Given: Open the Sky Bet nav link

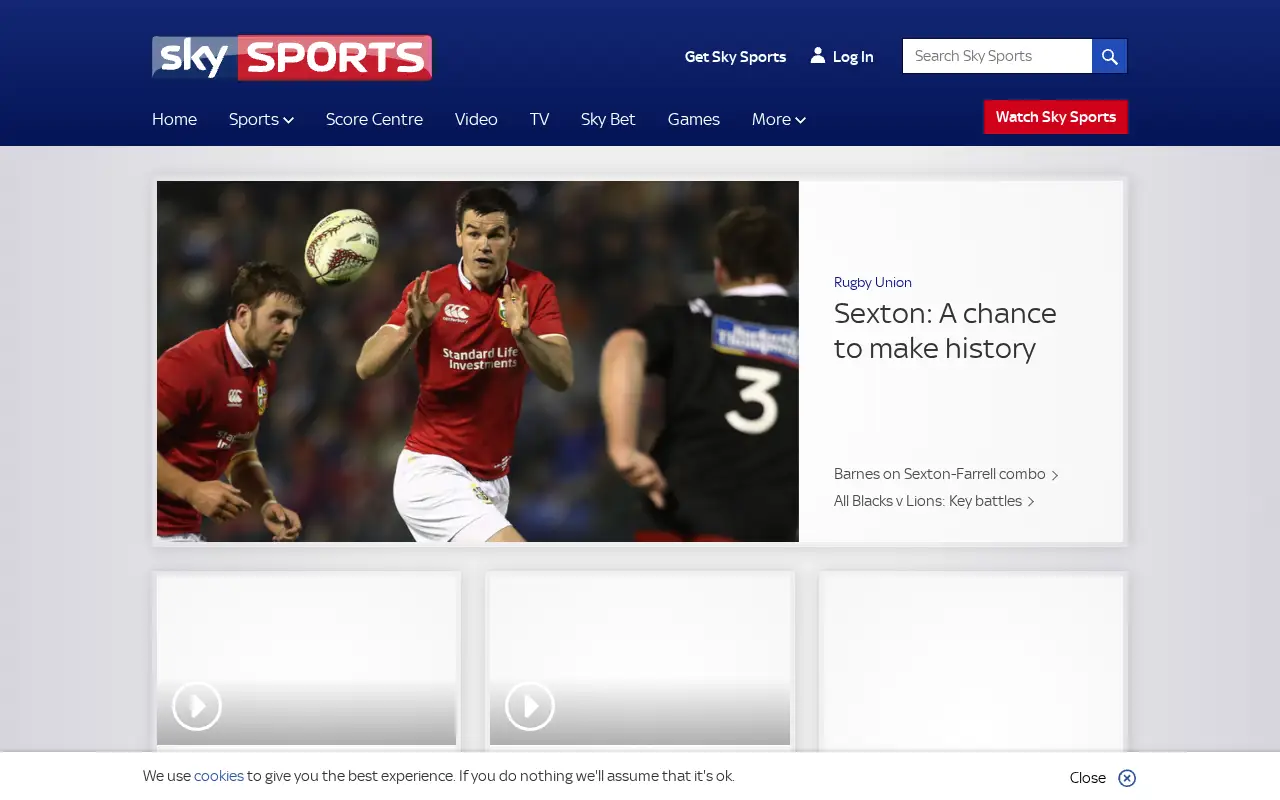Looking at the screenshot, I should click(x=608, y=119).
